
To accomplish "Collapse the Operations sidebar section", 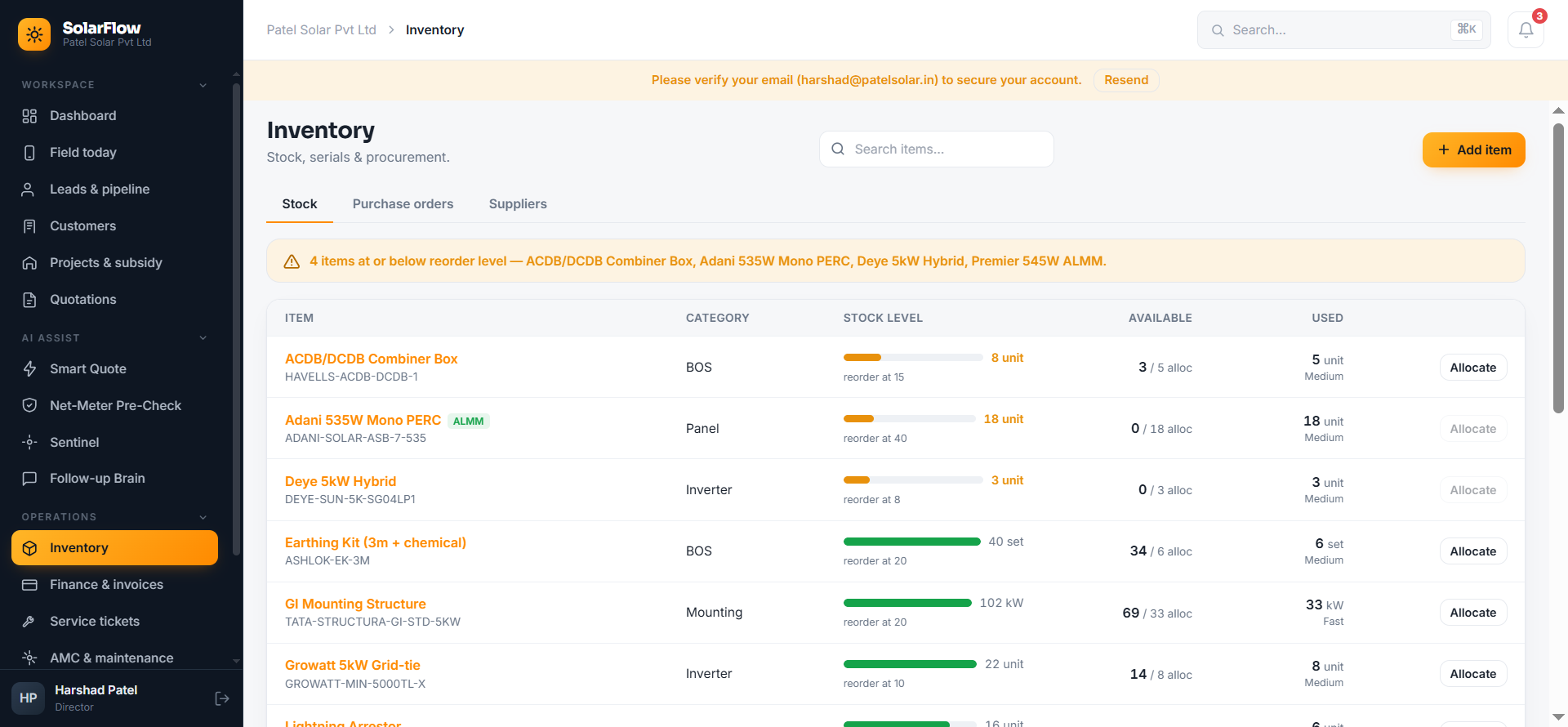I will point(203,517).
